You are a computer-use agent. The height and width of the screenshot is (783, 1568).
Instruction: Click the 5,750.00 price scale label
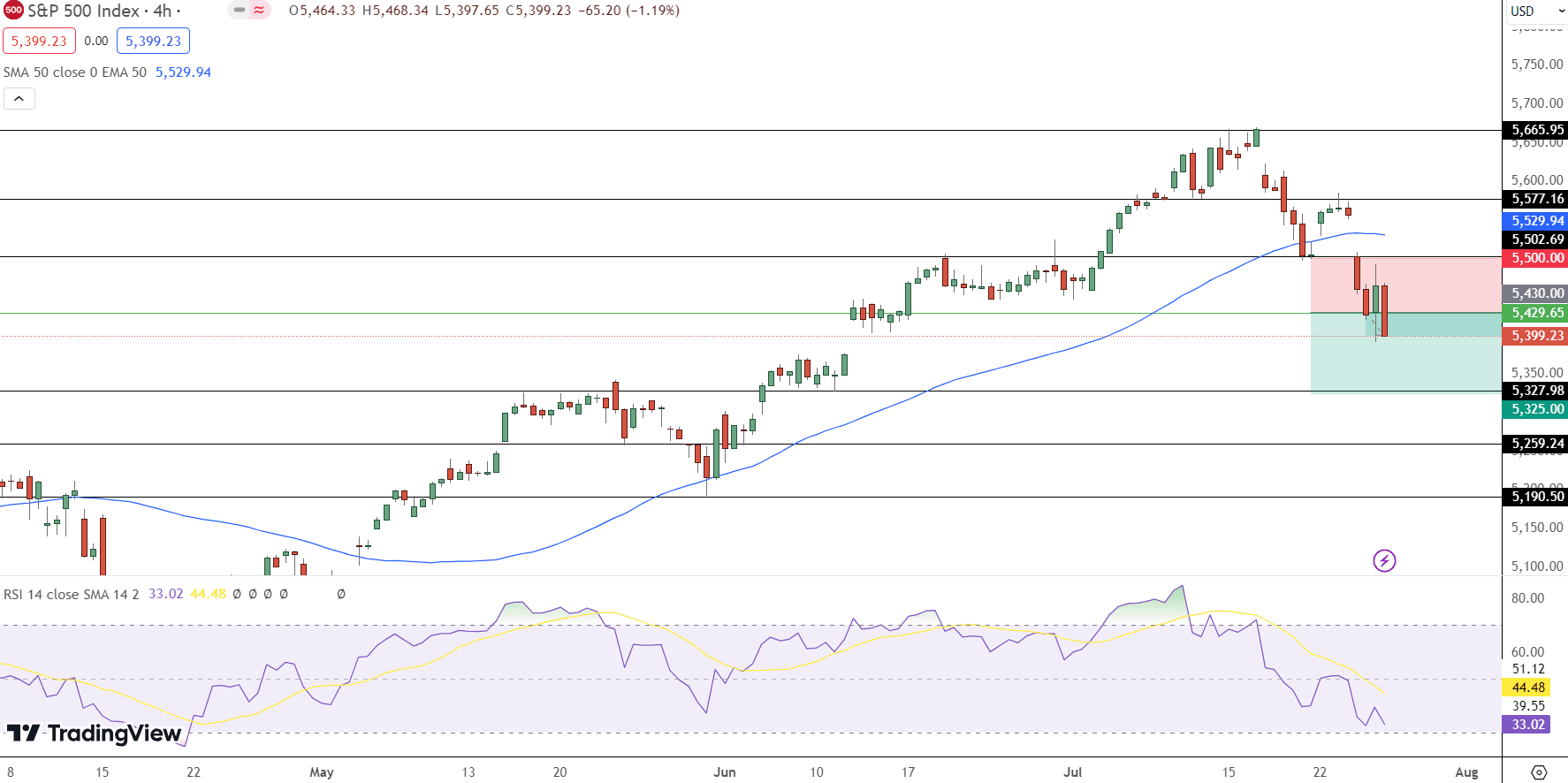pyautogui.click(x=1537, y=65)
